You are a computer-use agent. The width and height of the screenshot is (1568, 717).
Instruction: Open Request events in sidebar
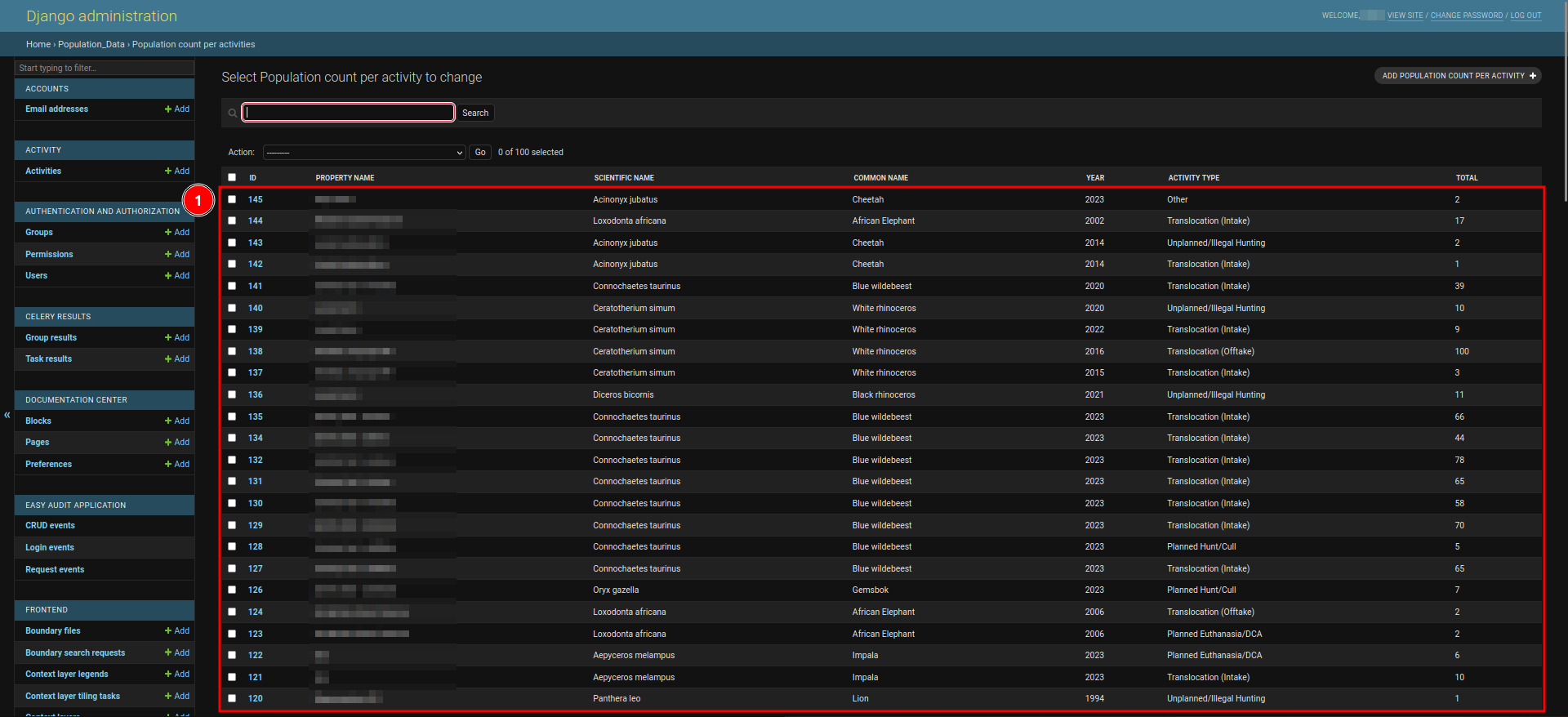tap(55, 570)
